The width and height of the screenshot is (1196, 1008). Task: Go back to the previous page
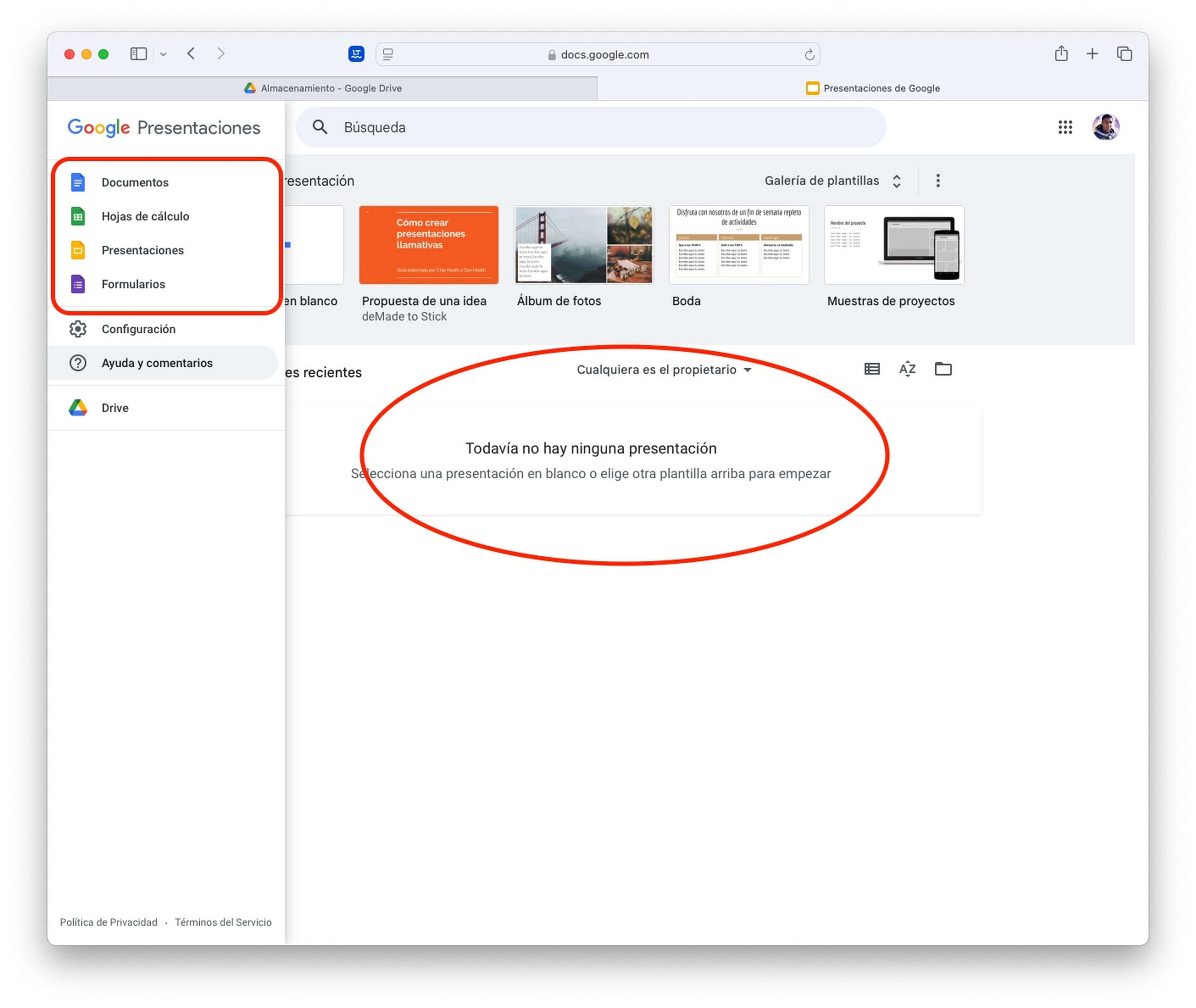(x=192, y=54)
